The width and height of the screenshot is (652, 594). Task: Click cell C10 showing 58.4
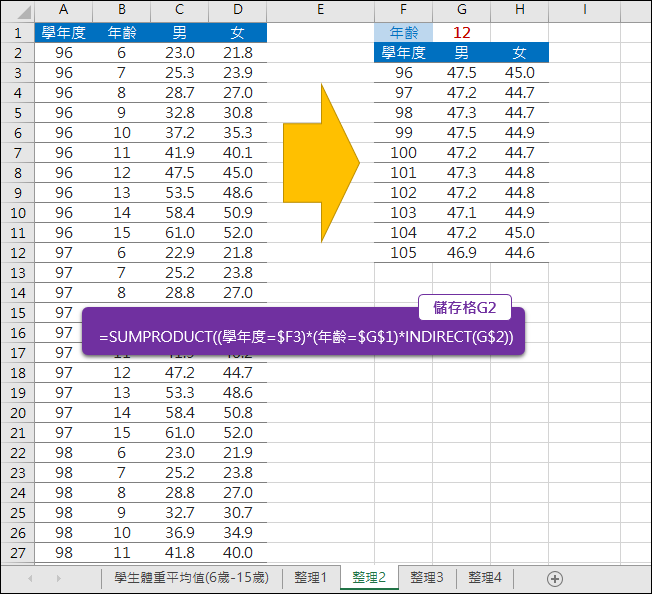(179, 212)
